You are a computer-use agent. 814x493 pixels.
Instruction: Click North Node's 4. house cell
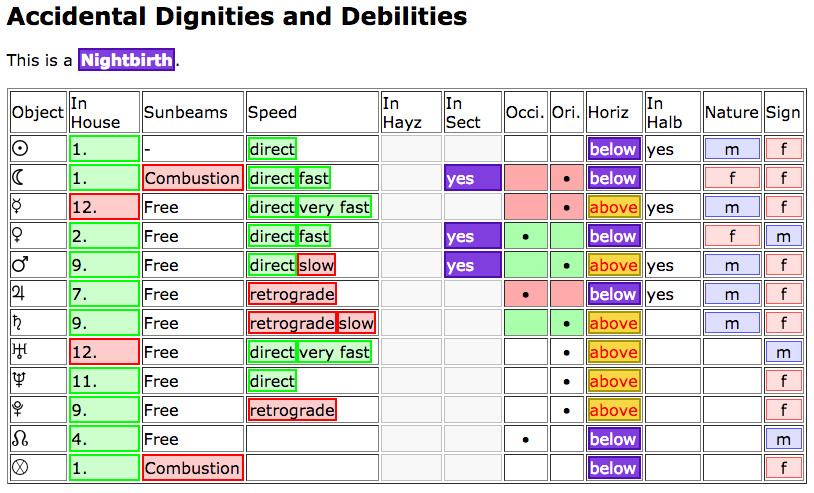[104, 439]
